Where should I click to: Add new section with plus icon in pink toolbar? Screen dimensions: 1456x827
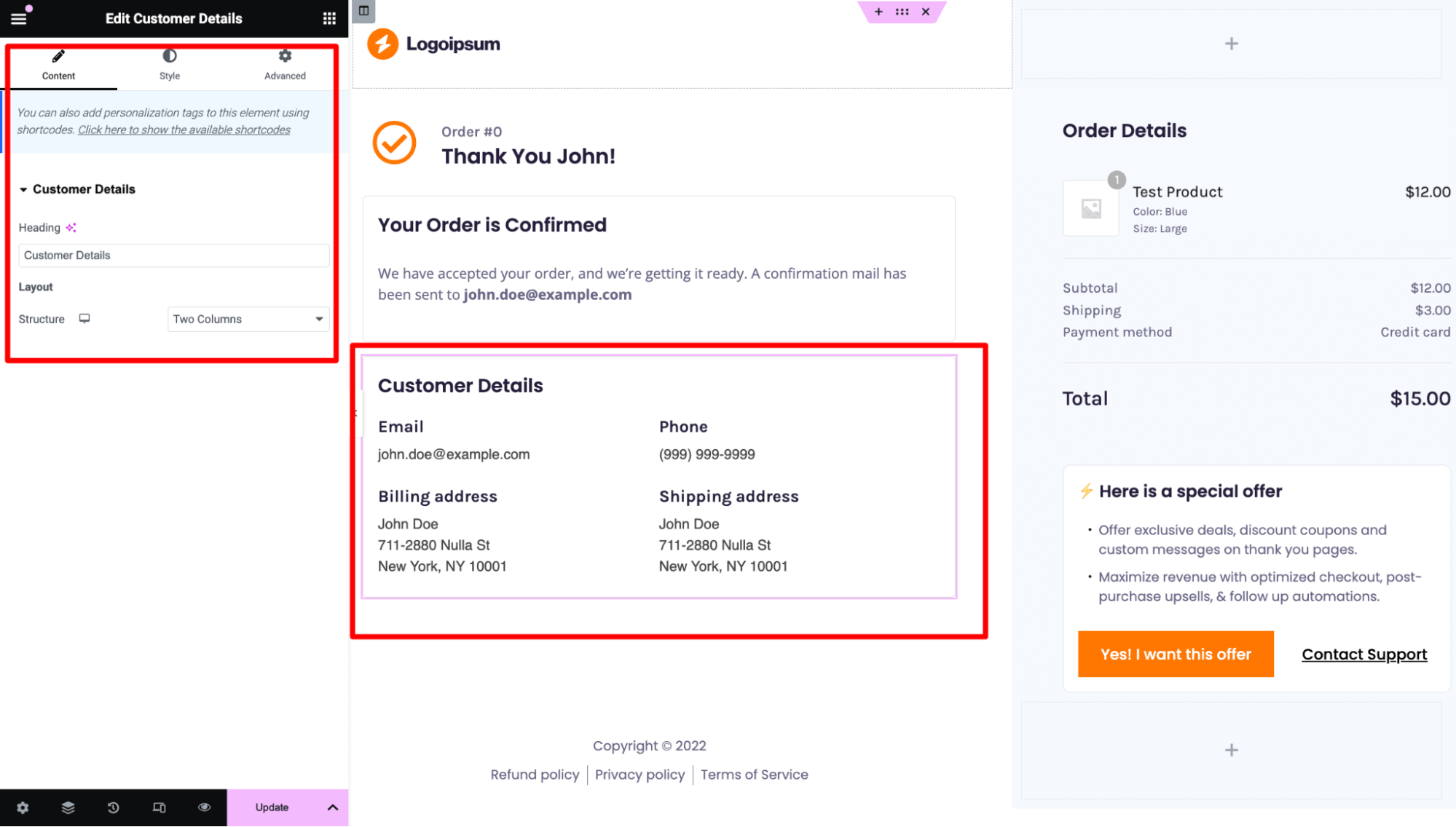pos(878,12)
